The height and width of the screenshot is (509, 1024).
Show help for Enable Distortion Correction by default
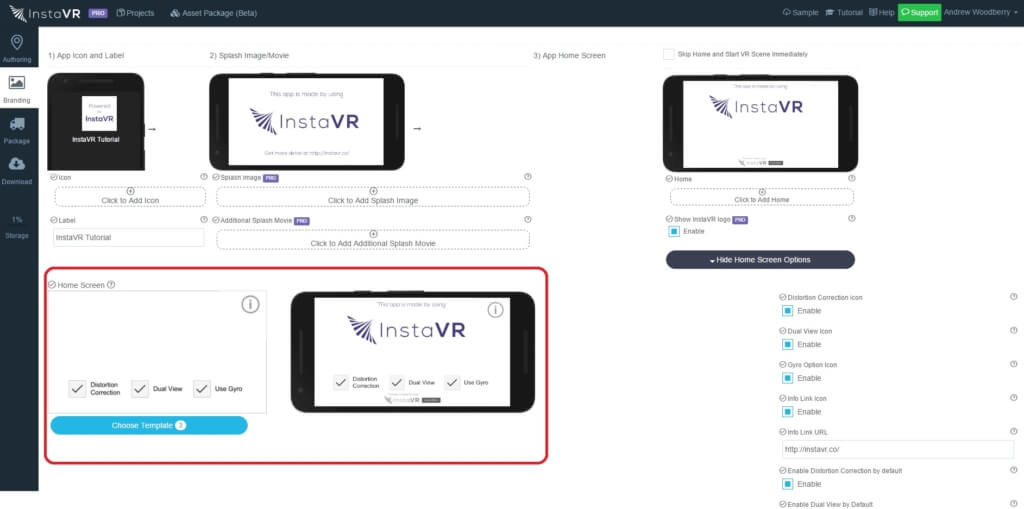click(x=1014, y=470)
